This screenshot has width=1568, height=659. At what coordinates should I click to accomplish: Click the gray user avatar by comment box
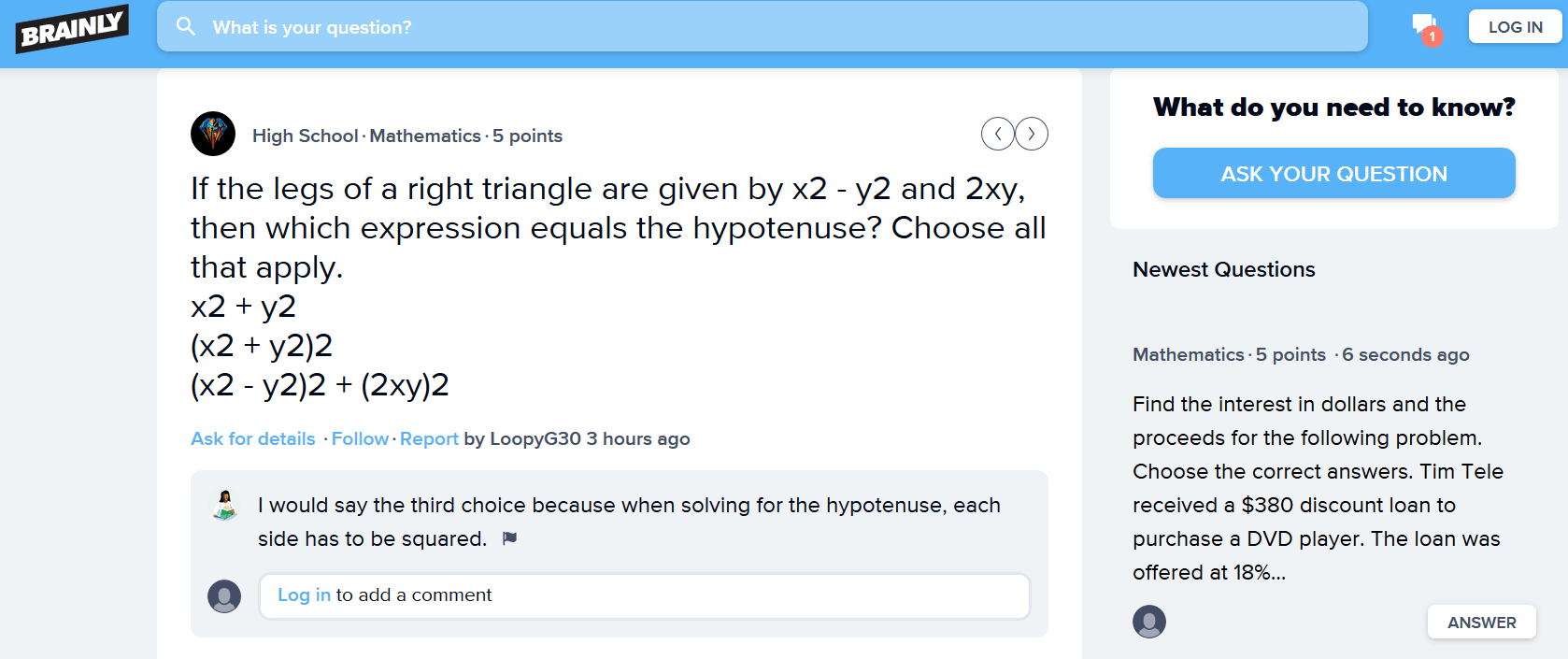[x=224, y=595]
